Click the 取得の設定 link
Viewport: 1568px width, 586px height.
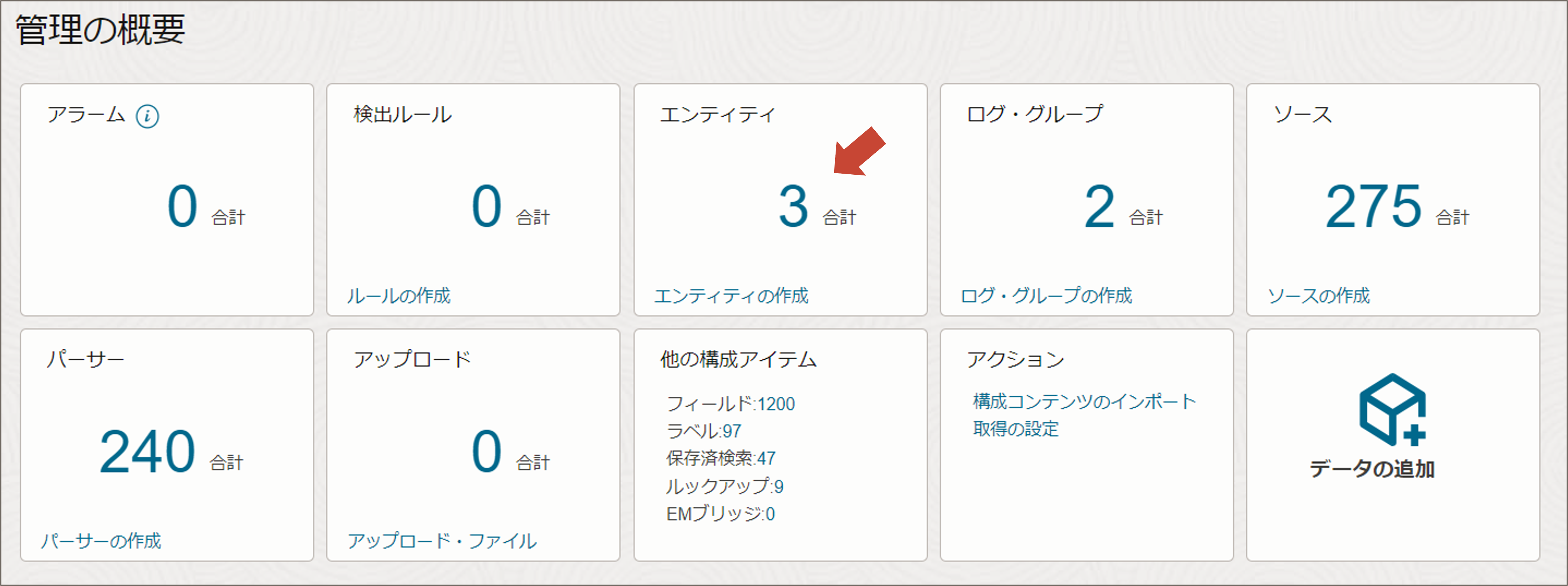(1015, 429)
